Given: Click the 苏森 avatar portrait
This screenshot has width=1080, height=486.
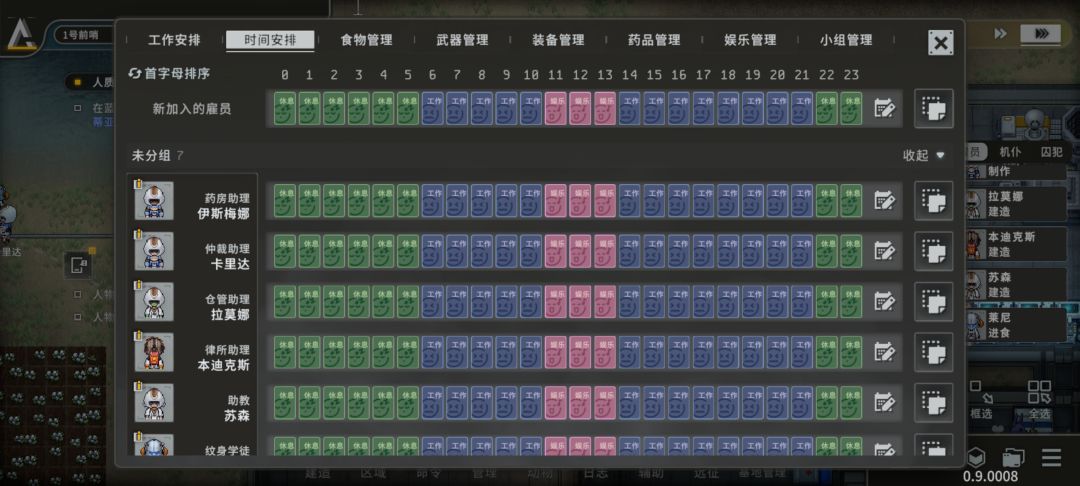Looking at the screenshot, I should coord(154,402).
